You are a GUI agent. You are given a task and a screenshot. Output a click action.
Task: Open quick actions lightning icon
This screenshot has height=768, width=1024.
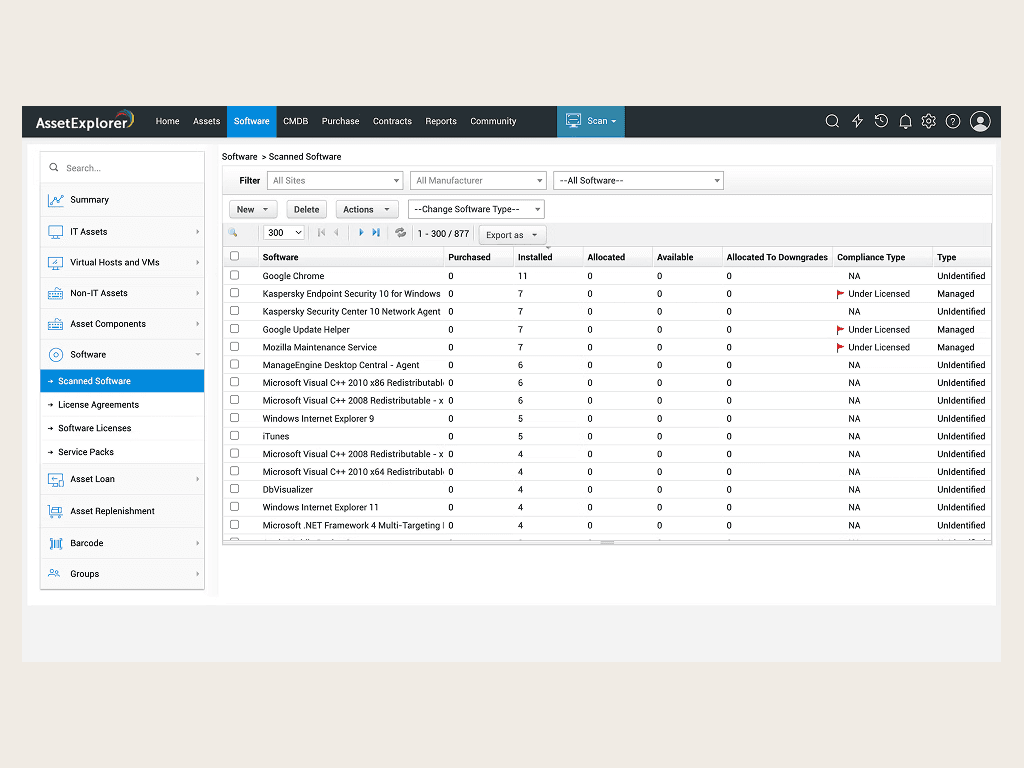[x=857, y=121]
